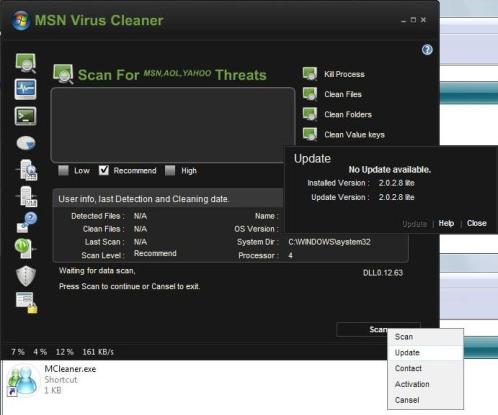Click the disk drive sidebar icon
Screen dimensions: 498x415
point(26,143)
